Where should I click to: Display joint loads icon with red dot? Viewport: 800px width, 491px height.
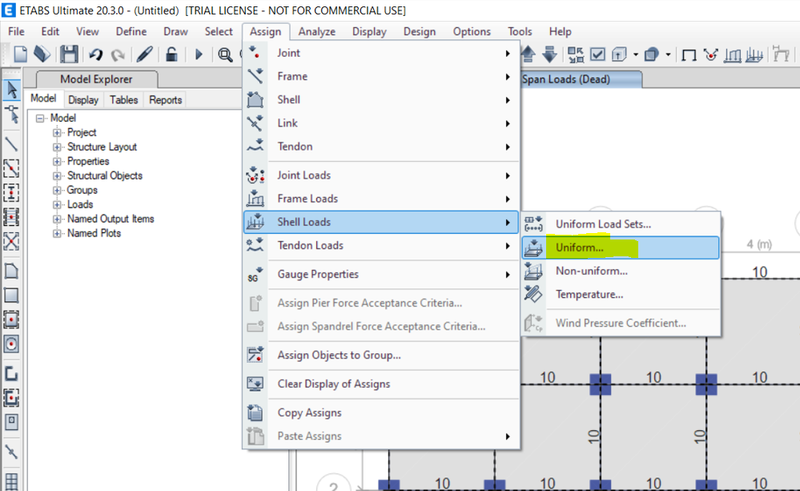click(x=710, y=54)
